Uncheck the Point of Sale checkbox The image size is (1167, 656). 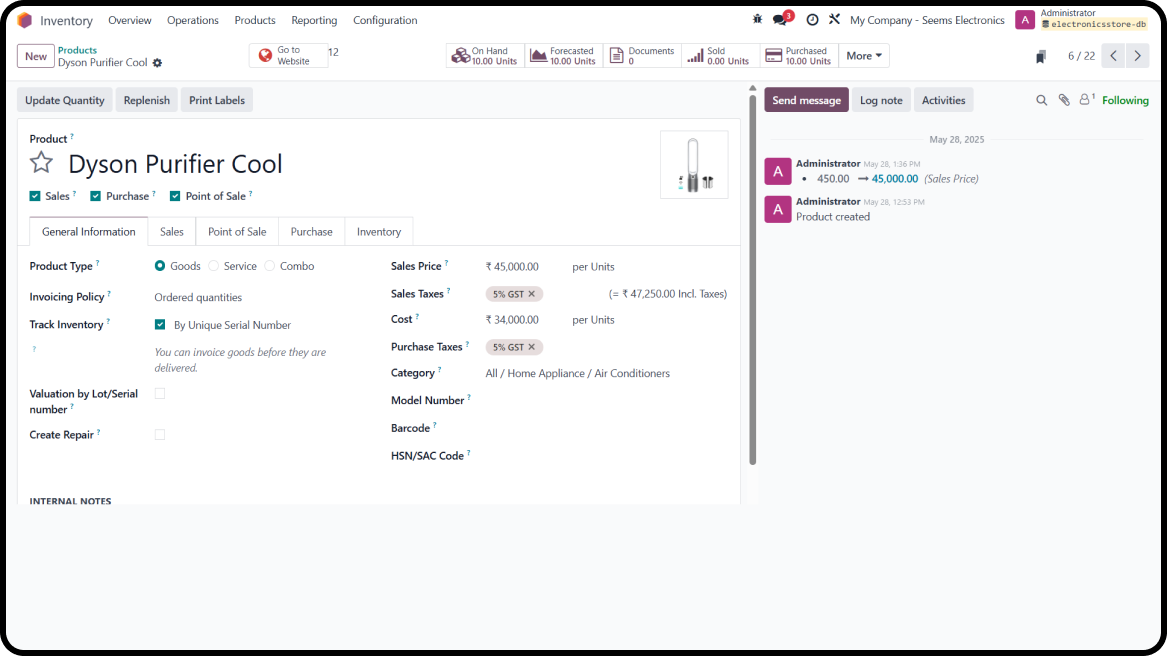(x=175, y=196)
